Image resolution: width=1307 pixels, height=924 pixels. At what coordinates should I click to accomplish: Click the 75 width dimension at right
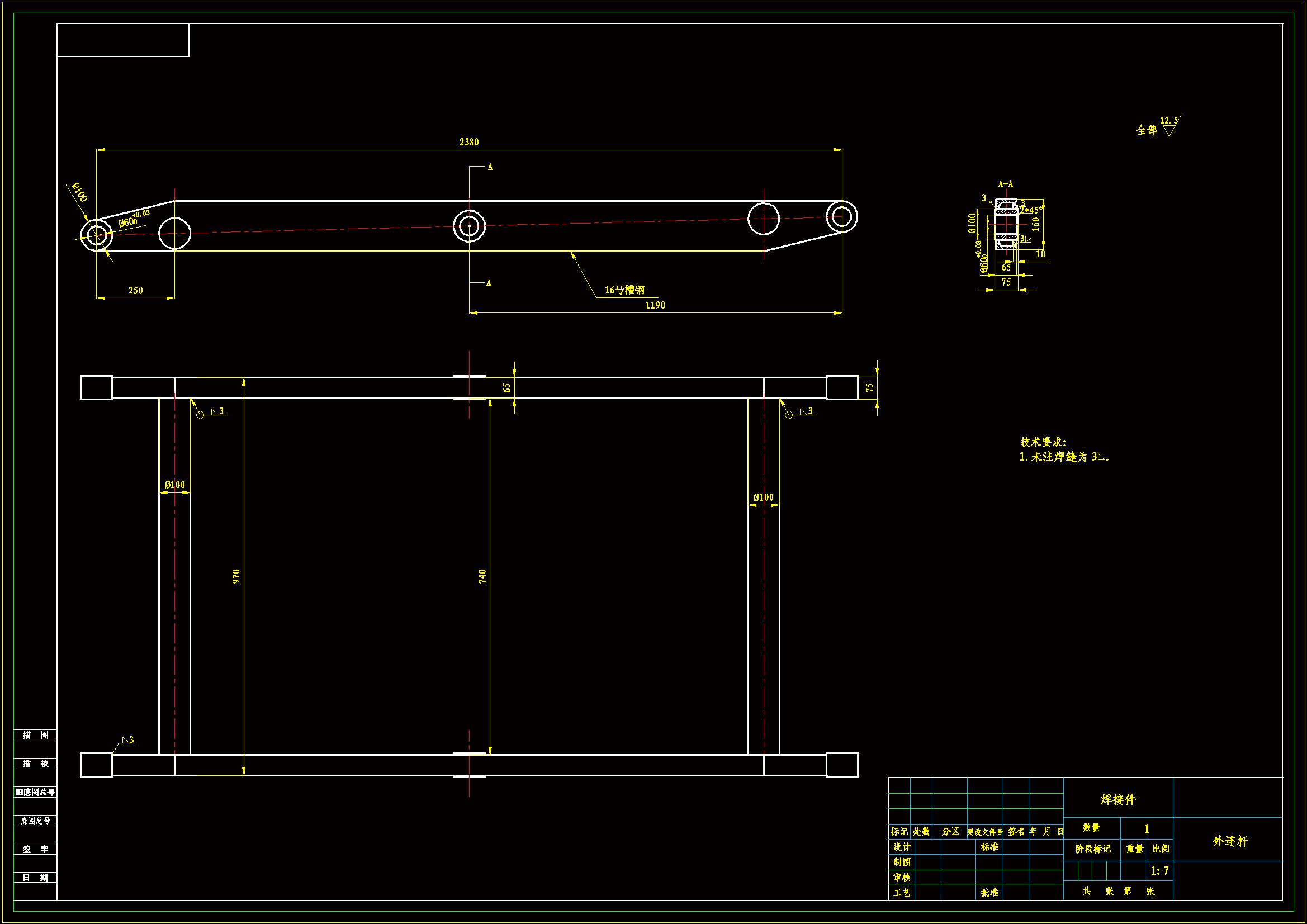(869, 387)
